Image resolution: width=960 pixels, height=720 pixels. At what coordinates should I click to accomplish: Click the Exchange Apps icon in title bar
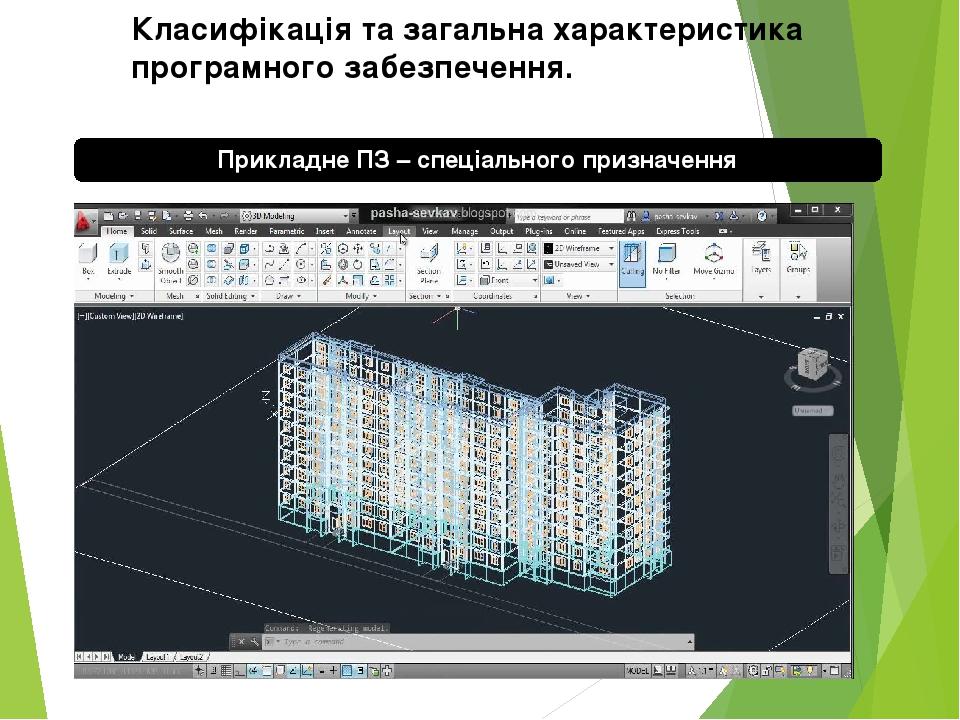click(719, 216)
